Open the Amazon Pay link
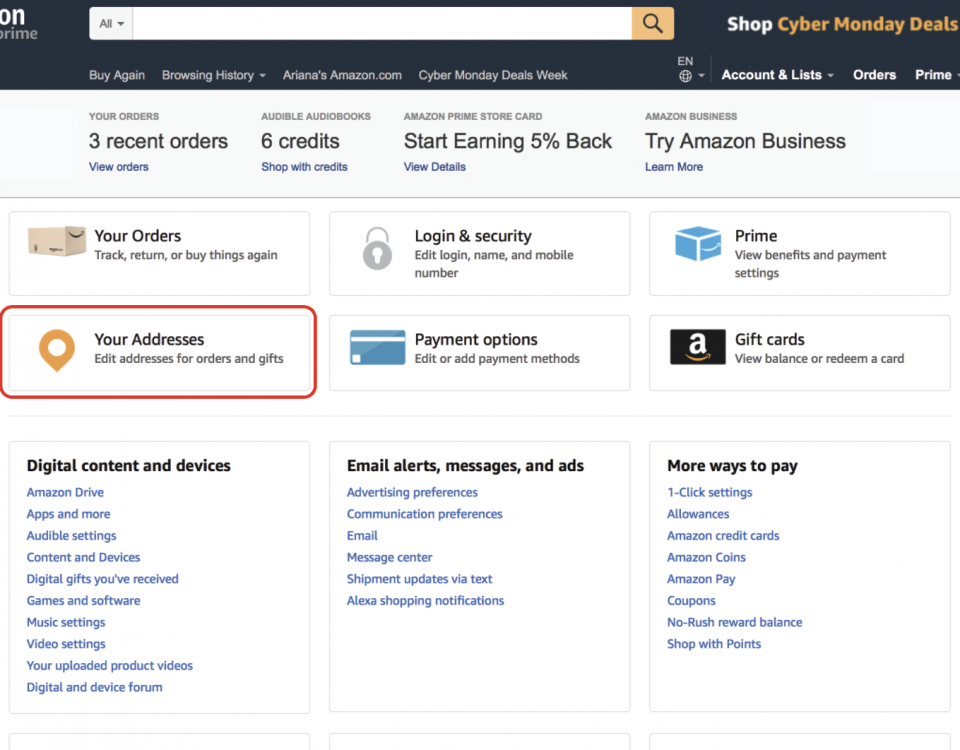Viewport: 960px width, 750px height. coord(701,579)
